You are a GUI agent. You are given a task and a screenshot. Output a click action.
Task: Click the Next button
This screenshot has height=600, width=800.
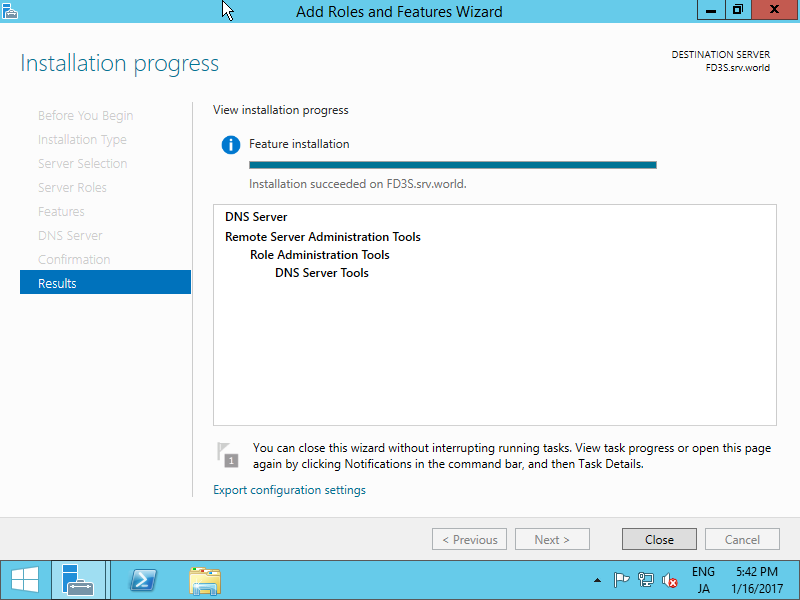(x=552, y=539)
